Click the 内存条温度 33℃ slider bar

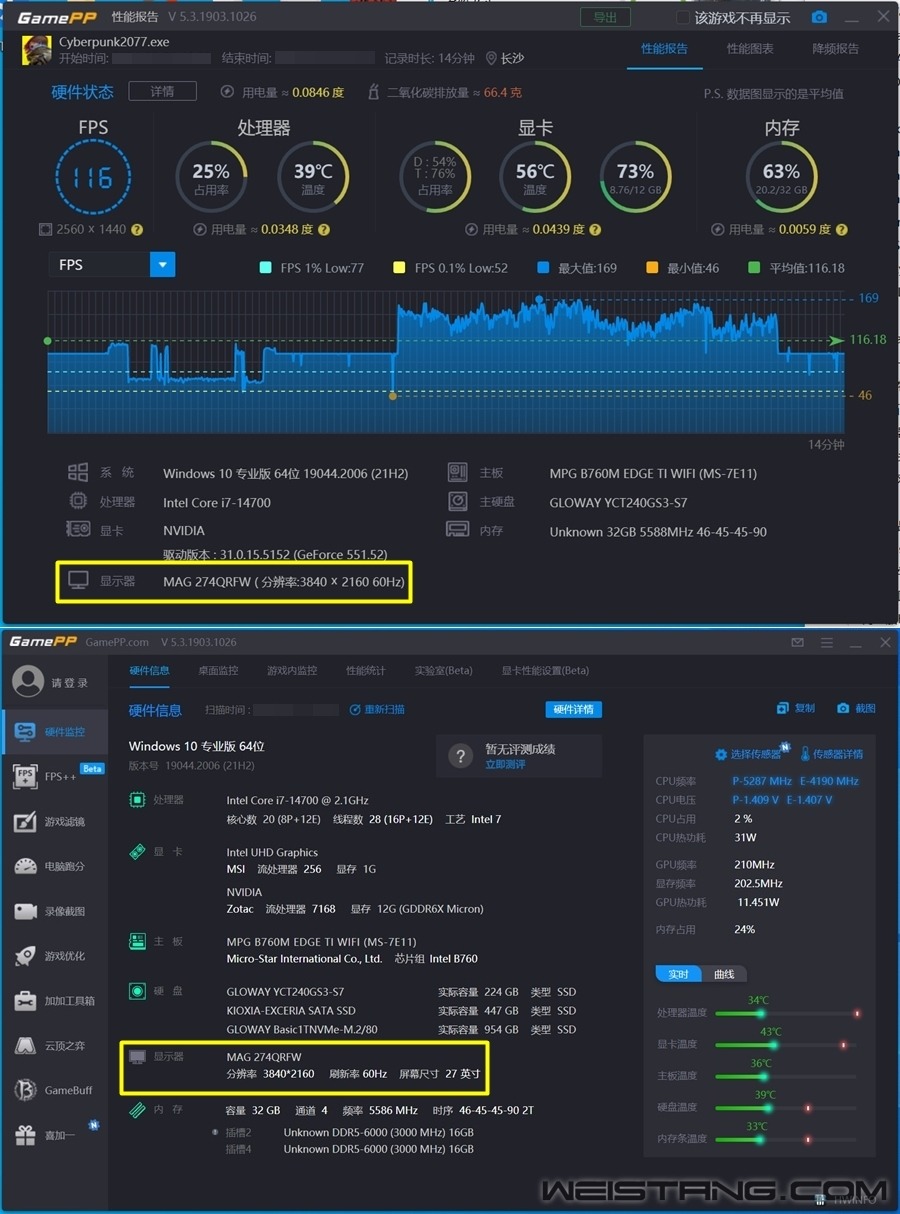pyautogui.click(x=785, y=1139)
